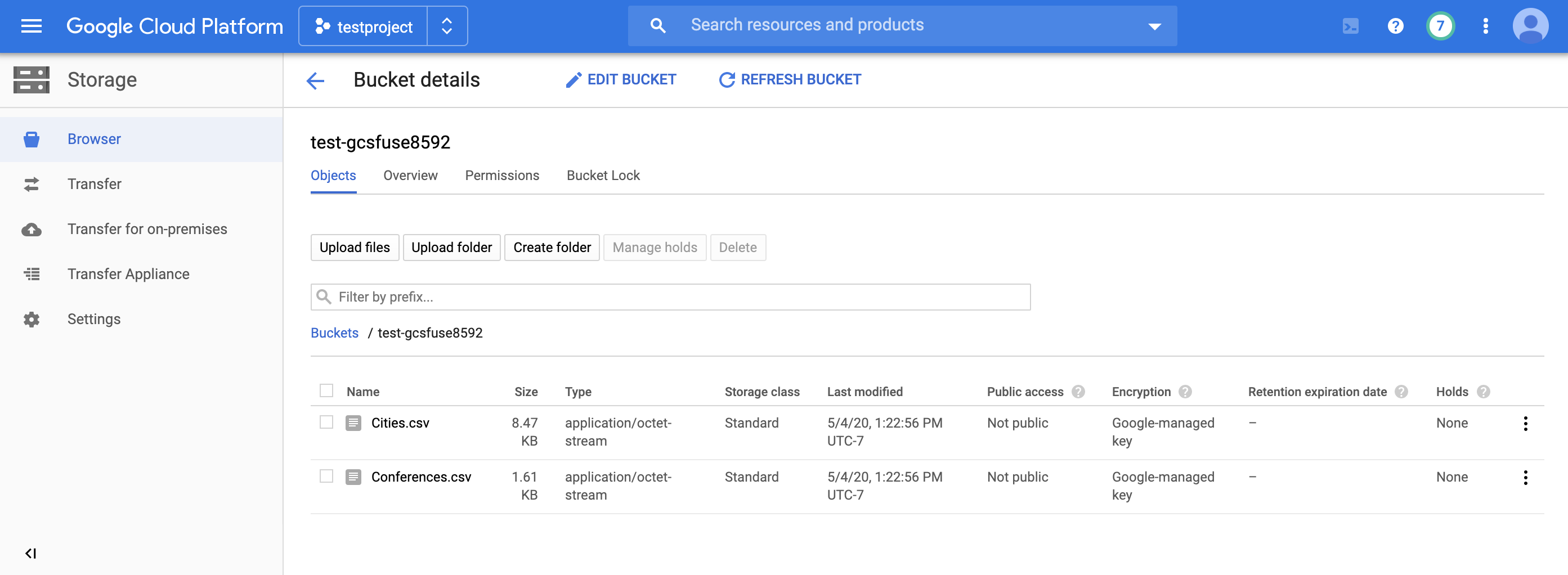Click the user account avatar
Viewport: 1568px width, 575px height.
[1530, 25]
